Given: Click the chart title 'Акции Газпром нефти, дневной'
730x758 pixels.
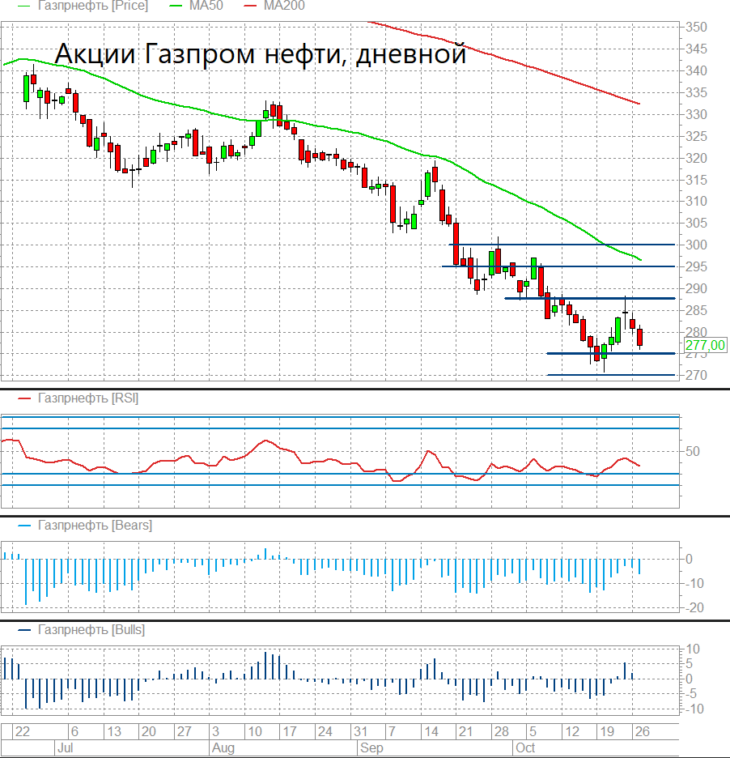Looking at the screenshot, I should 261,53.
